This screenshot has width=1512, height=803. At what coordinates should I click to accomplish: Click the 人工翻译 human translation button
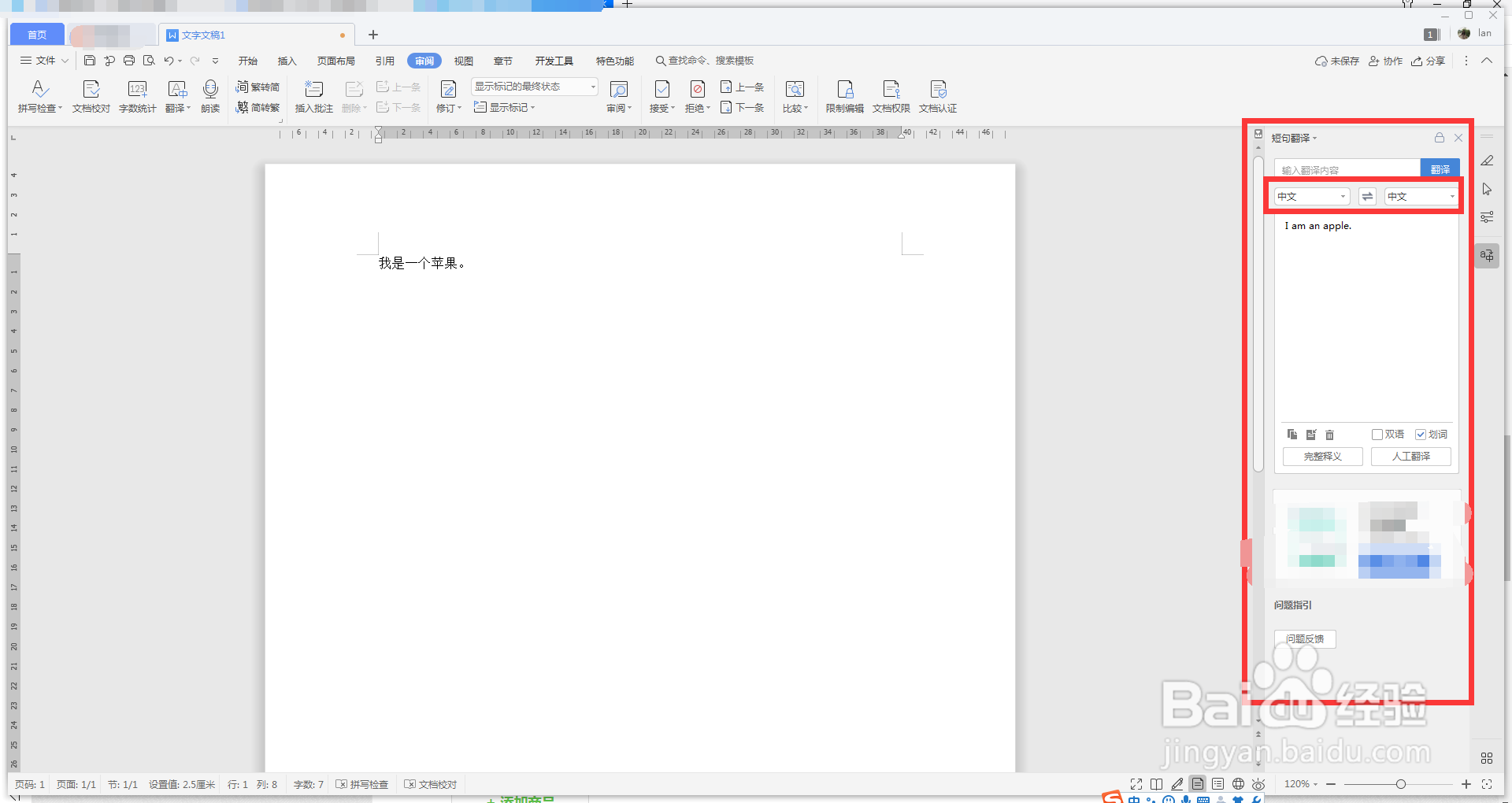(x=1411, y=457)
